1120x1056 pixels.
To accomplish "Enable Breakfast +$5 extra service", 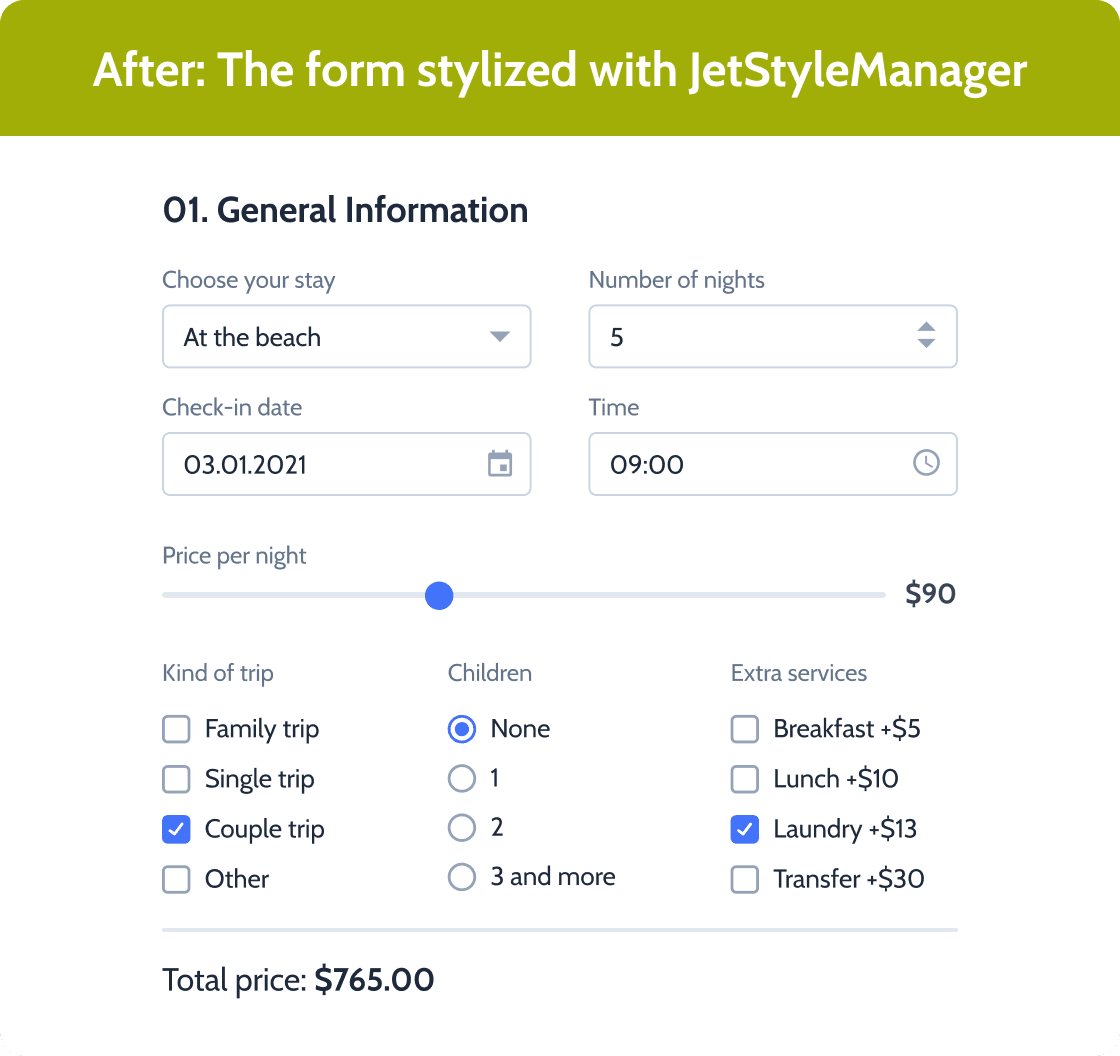I will pos(744,729).
